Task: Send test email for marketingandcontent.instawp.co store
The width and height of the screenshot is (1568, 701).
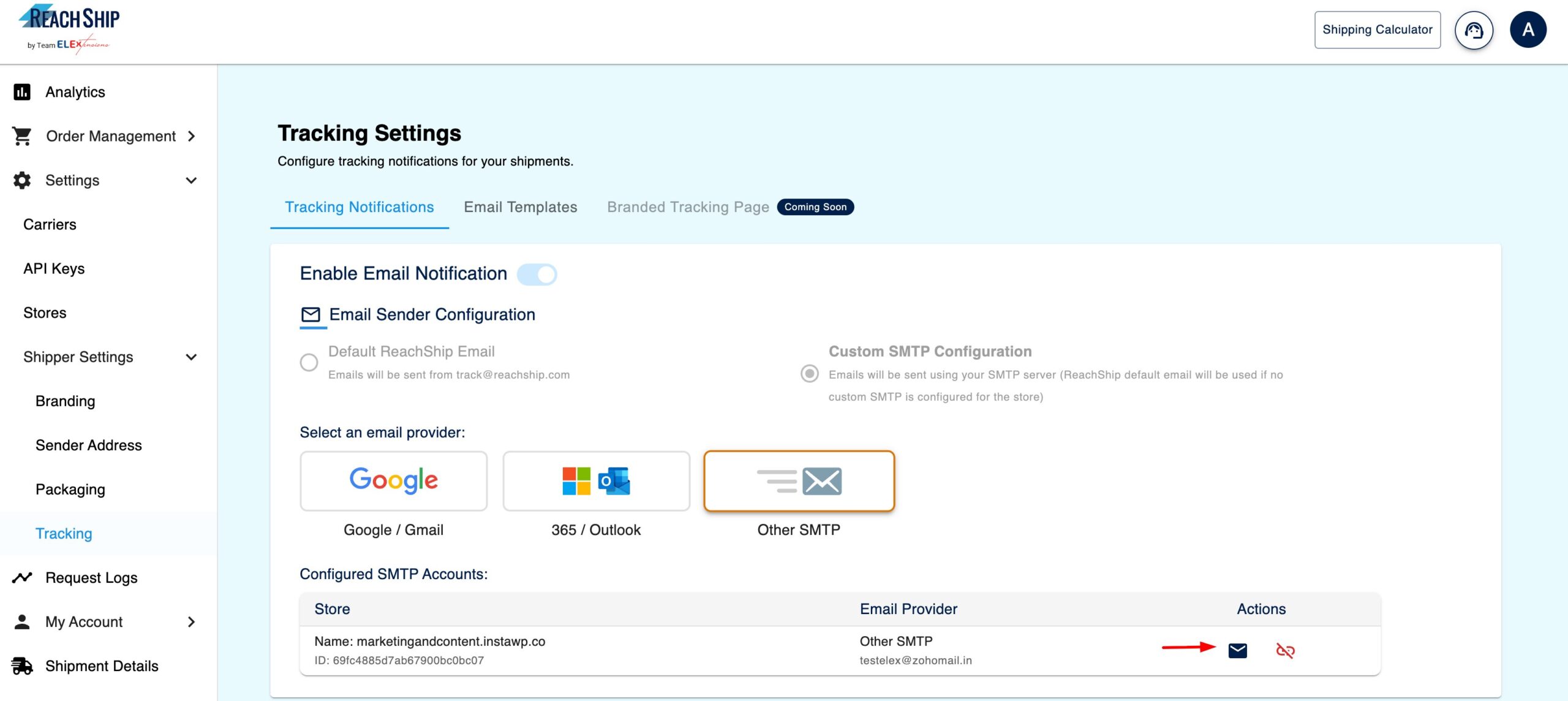Action: (1238, 650)
